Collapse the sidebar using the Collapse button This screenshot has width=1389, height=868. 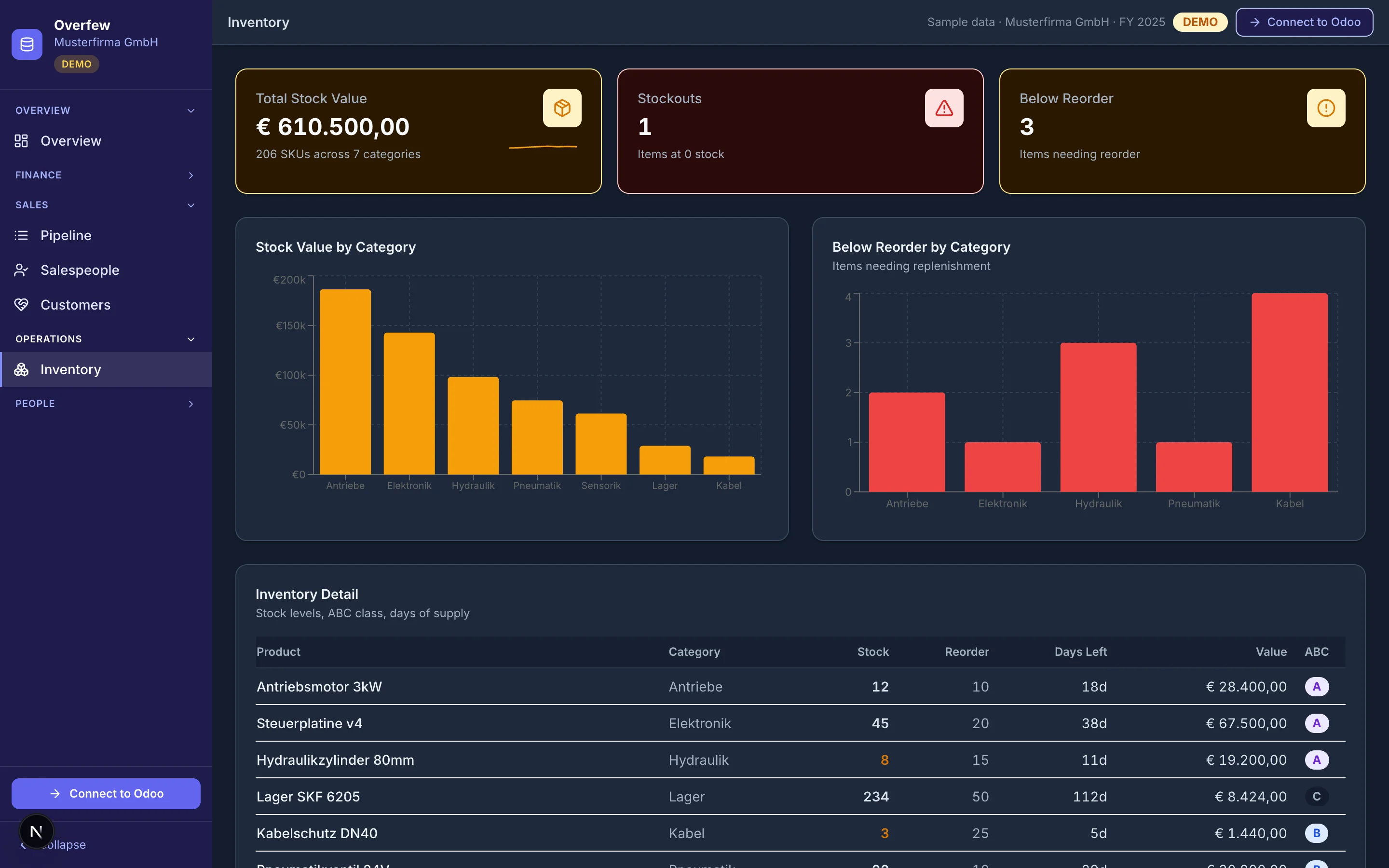tap(63, 844)
